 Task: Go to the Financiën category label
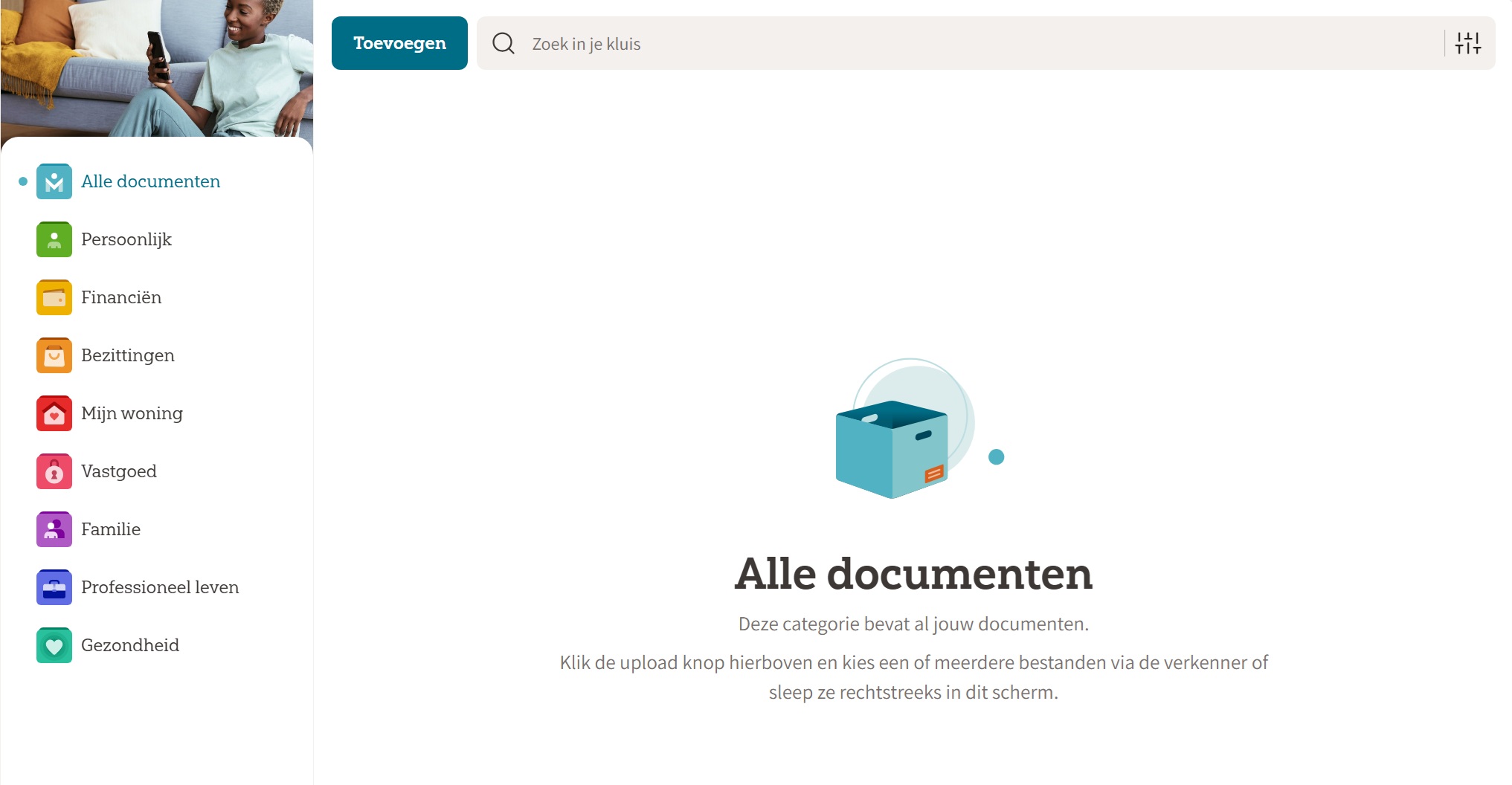[121, 297]
